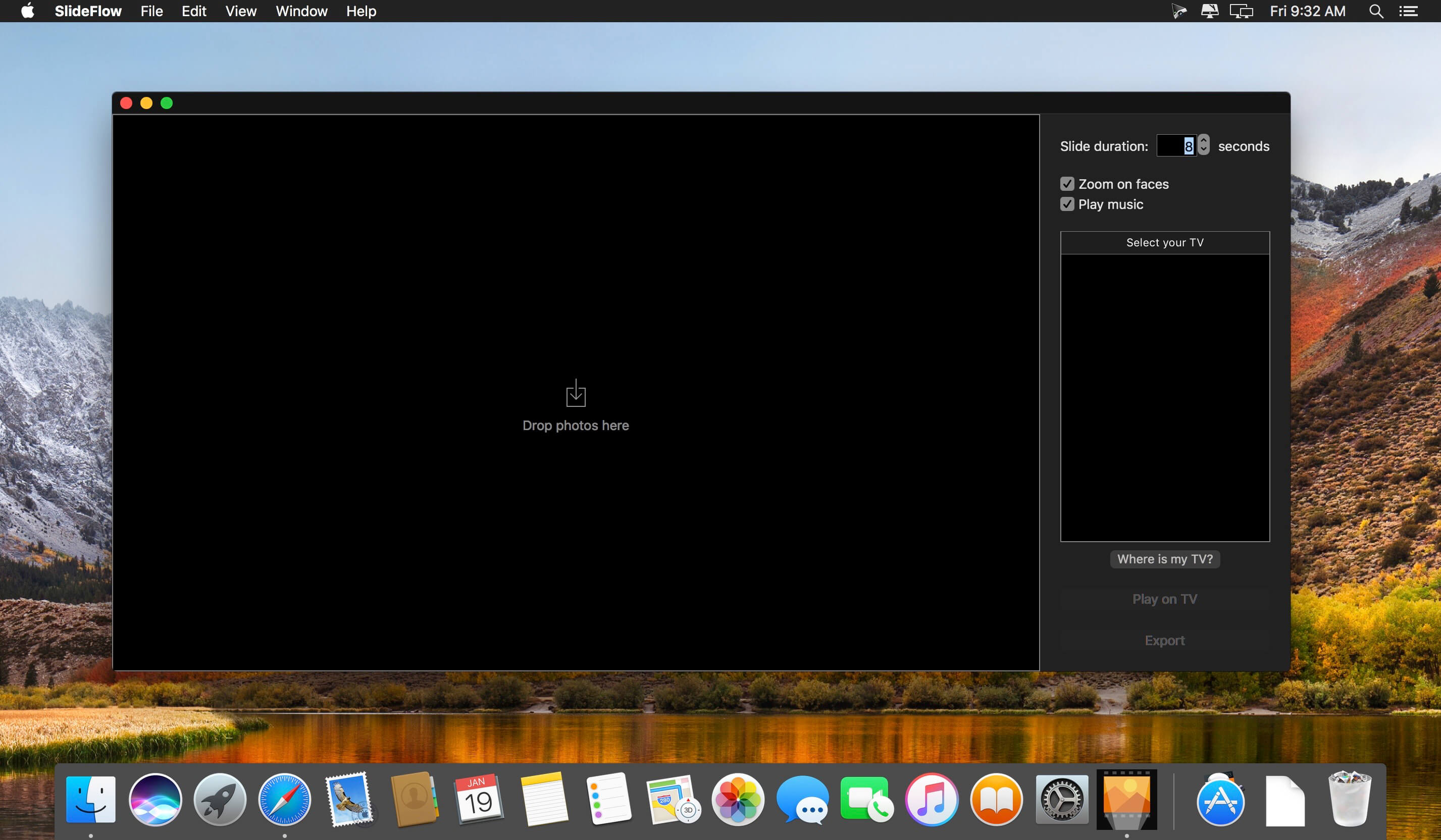Viewport: 1441px width, 840px height.
Task: Open Safari from the Dock
Action: pyautogui.click(x=285, y=800)
